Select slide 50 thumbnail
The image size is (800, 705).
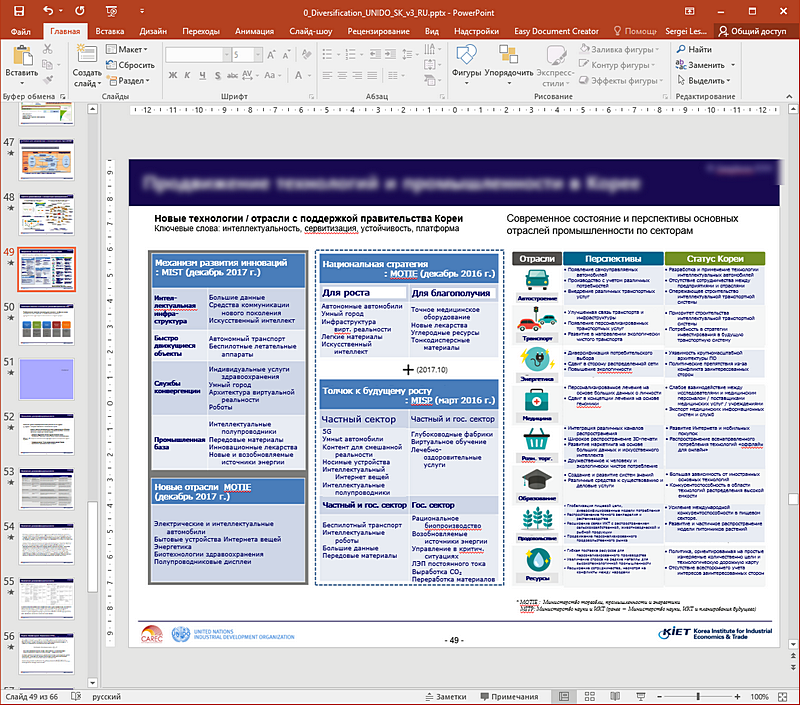(x=47, y=324)
